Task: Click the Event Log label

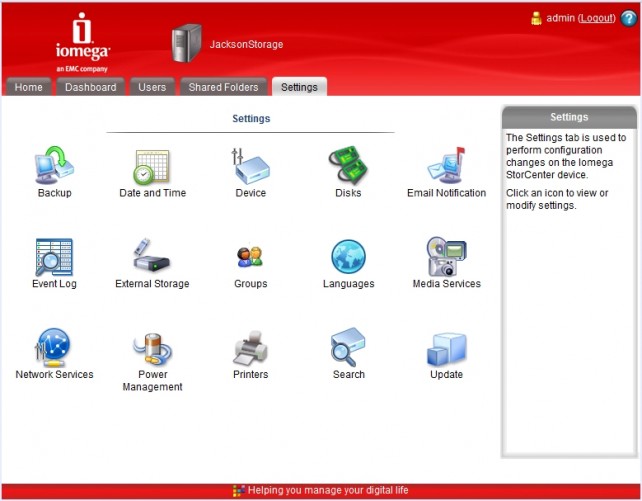Action: (54, 284)
